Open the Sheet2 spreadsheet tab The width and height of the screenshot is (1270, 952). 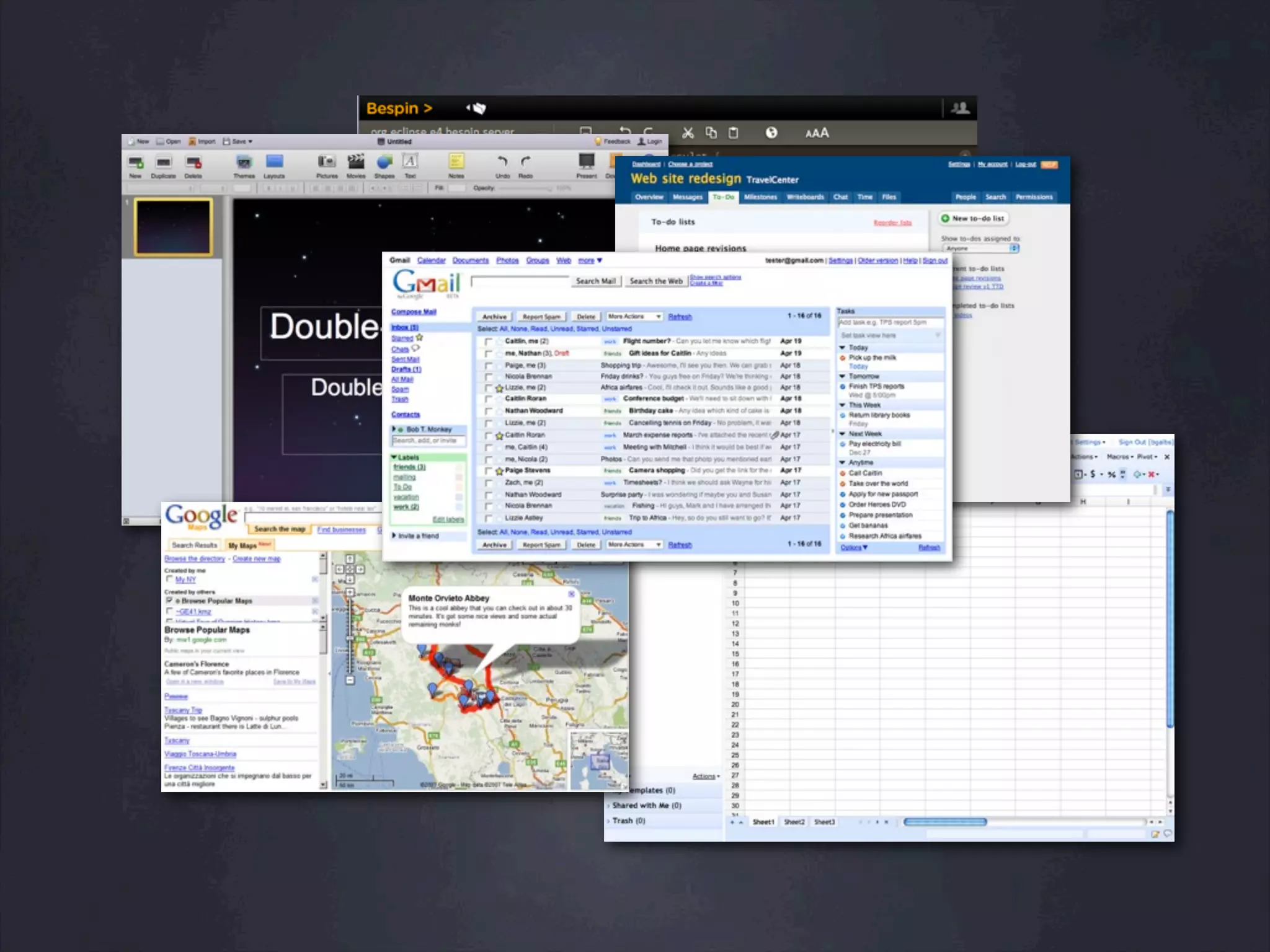click(x=794, y=822)
